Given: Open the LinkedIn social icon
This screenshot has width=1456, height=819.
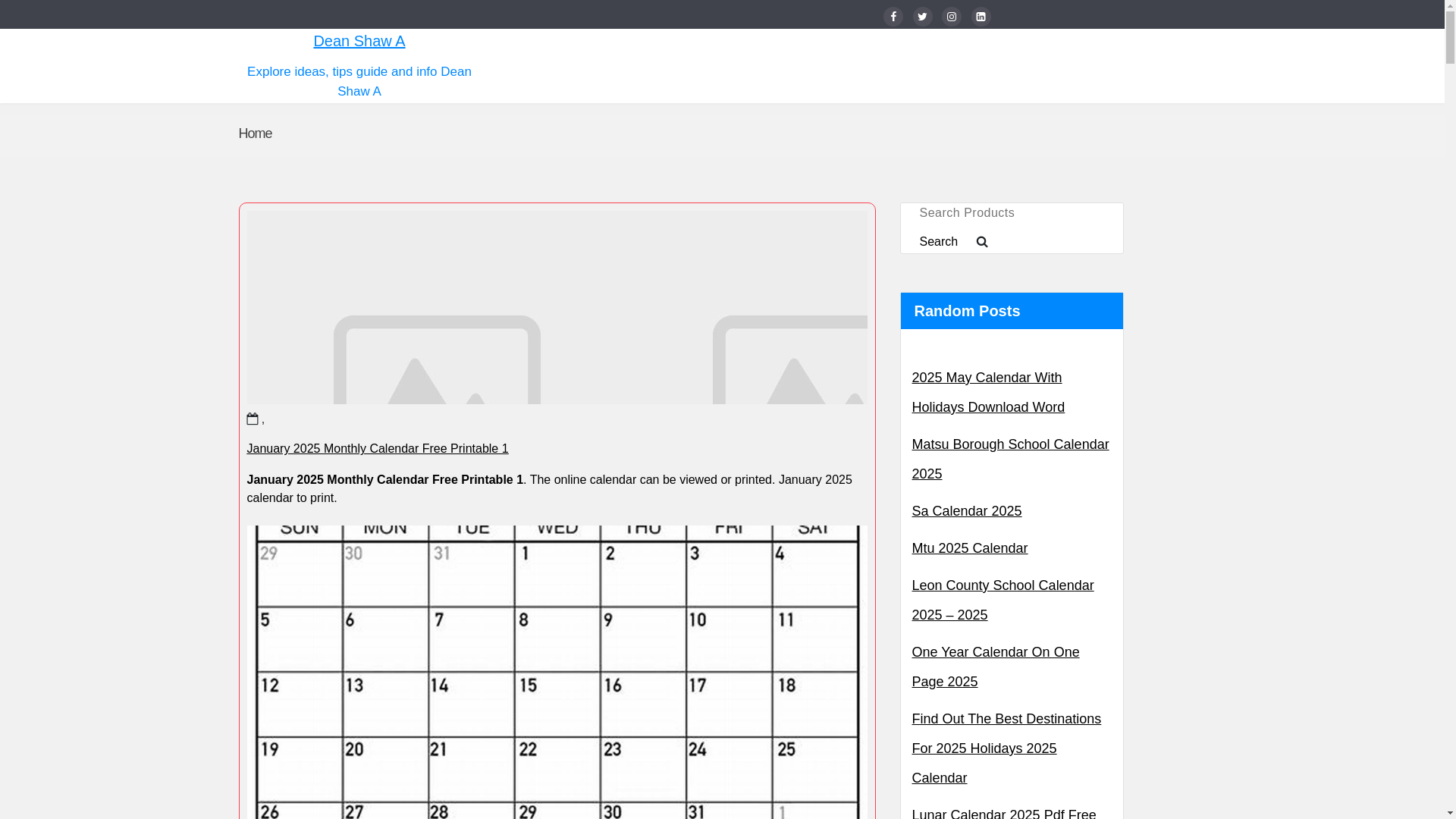Looking at the screenshot, I should (981, 17).
